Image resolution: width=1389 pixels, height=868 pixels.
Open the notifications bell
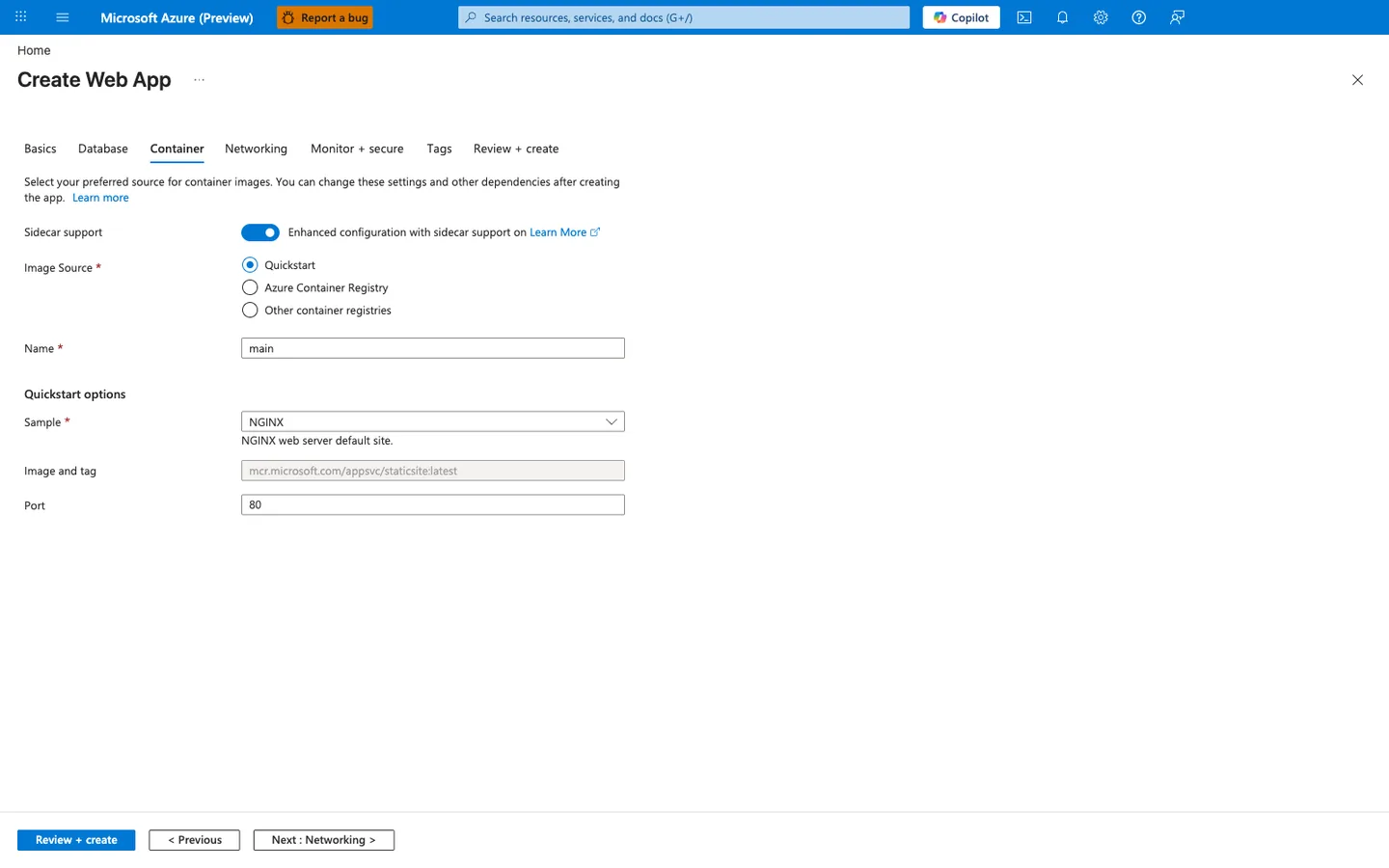pyautogui.click(x=1062, y=17)
